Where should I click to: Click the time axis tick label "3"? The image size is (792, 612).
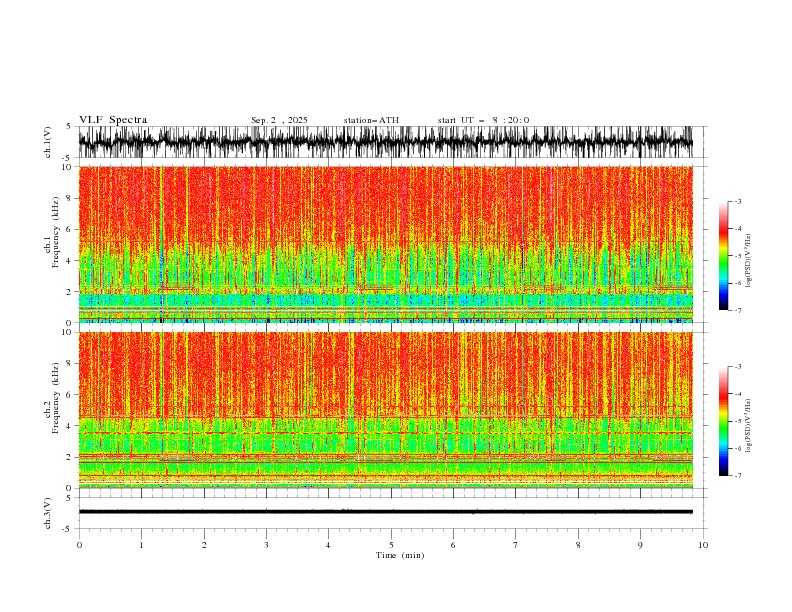pyautogui.click(x=266, y=545)
